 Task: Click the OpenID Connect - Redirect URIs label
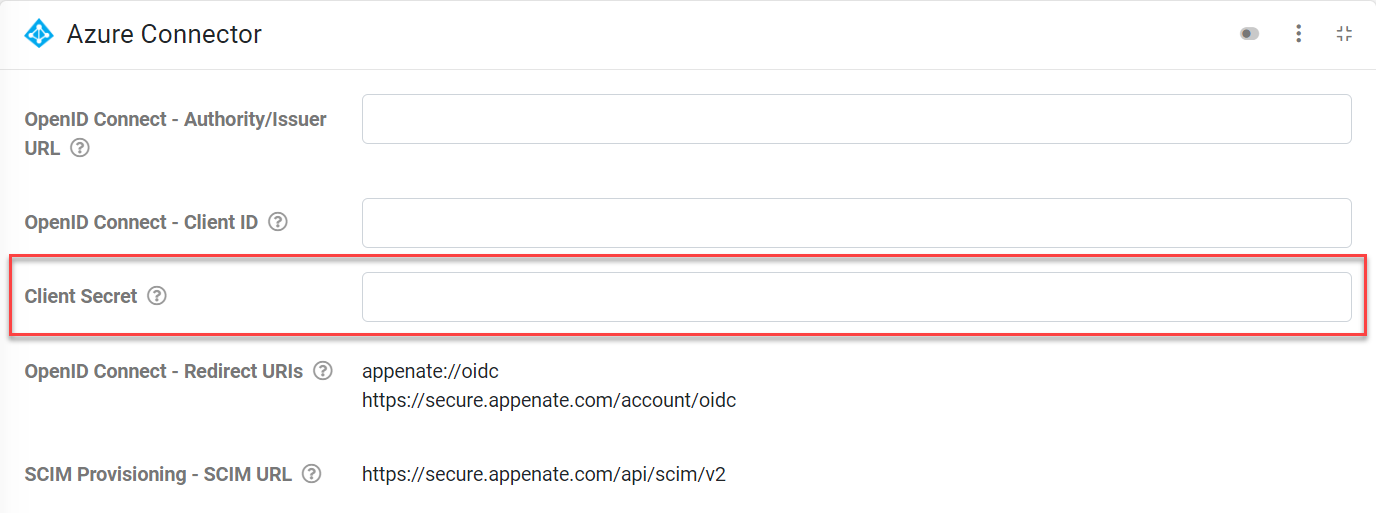tap(163, 371)
